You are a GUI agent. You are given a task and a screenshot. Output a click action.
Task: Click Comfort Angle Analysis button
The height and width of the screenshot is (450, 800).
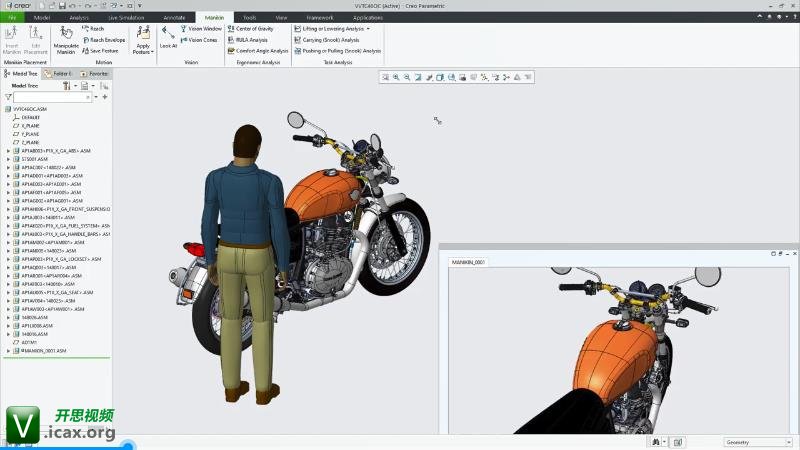260,51
